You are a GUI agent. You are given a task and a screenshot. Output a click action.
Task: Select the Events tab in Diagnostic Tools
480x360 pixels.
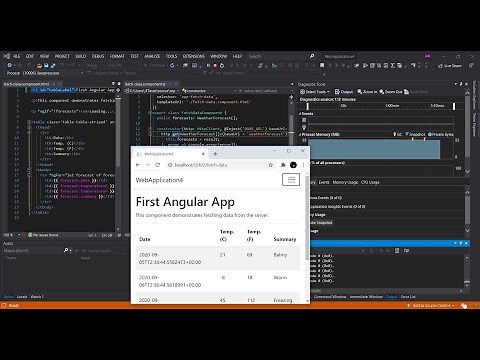(x=324, y=182)
